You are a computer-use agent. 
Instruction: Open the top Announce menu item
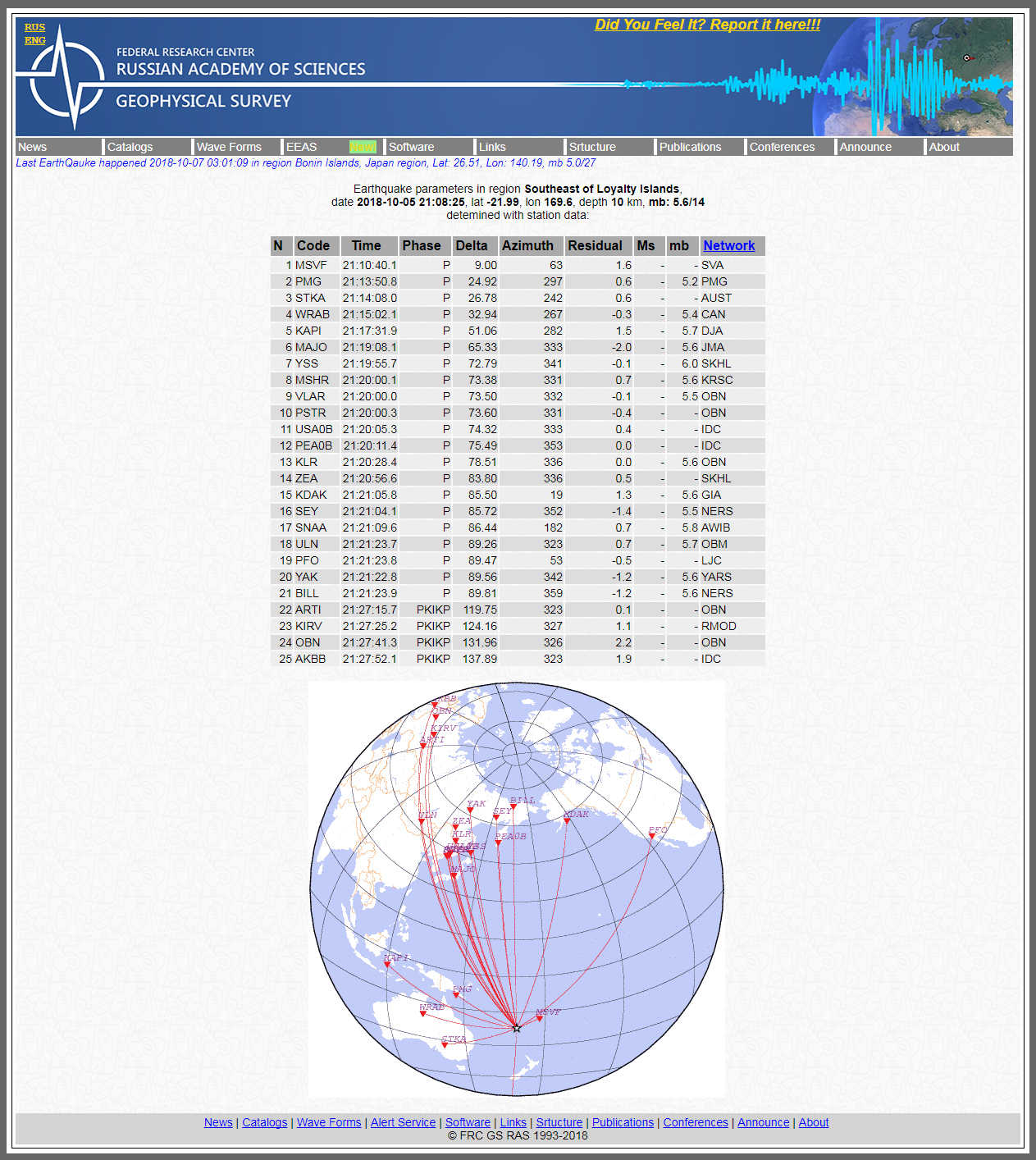(865, 147)
